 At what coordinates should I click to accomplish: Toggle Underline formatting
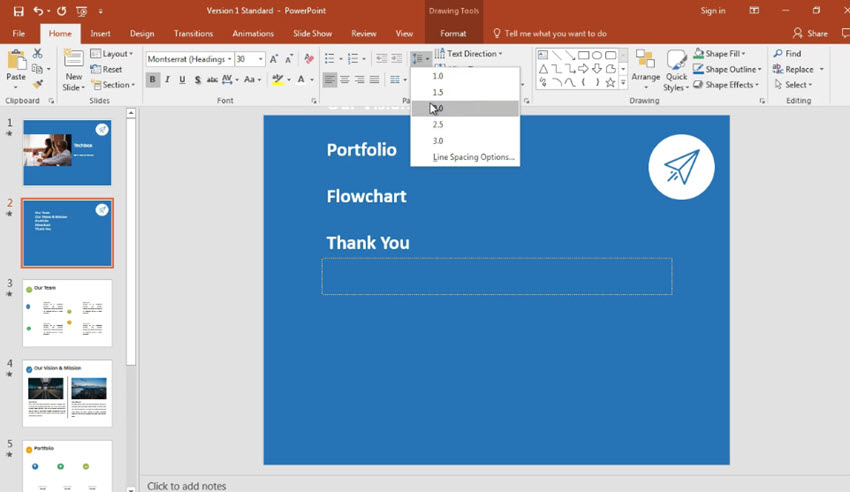point(182,80)
